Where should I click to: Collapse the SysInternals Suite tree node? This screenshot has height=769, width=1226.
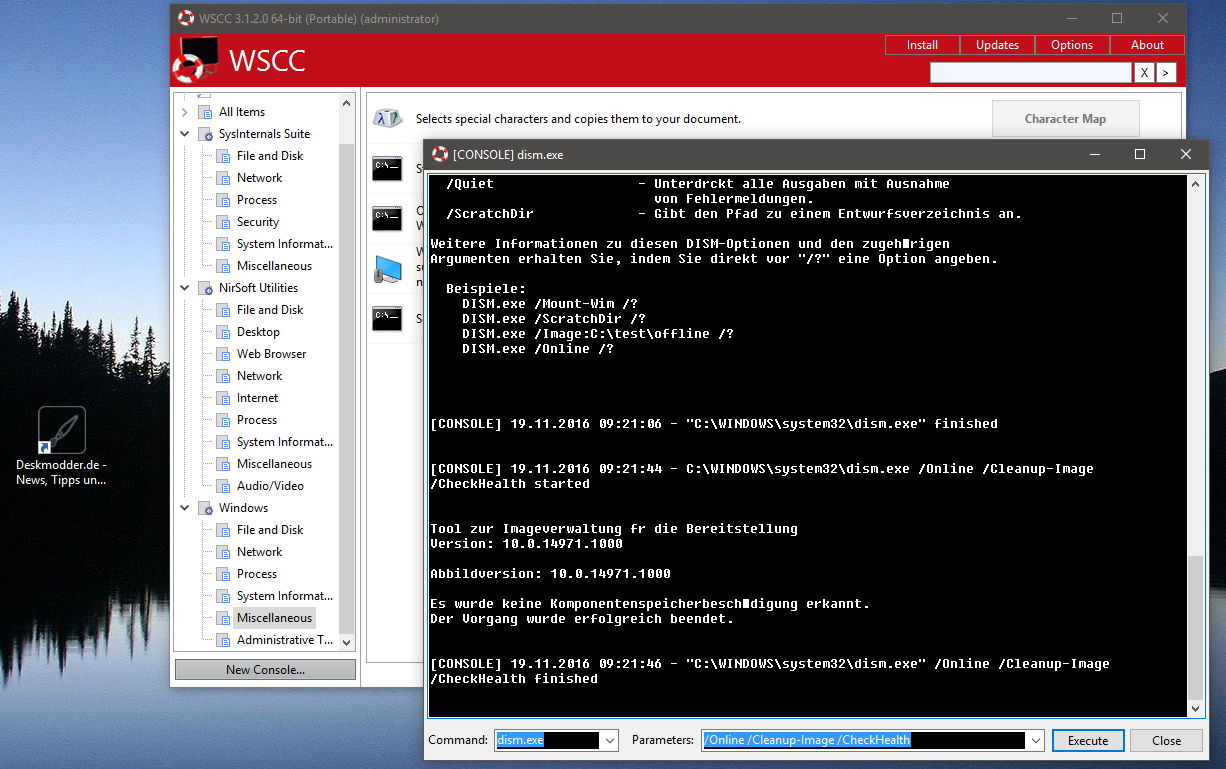point(185,134)
